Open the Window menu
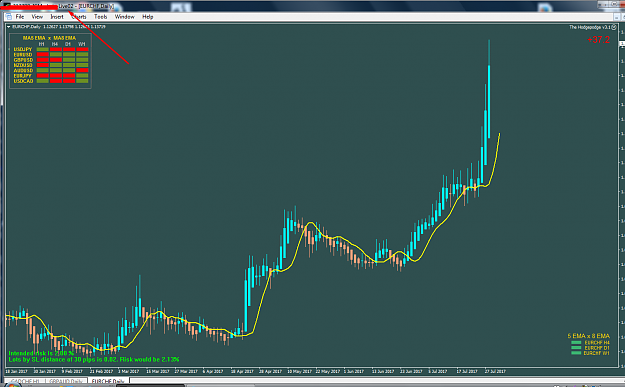Screen dimensions: 625x387 point(124,17)
